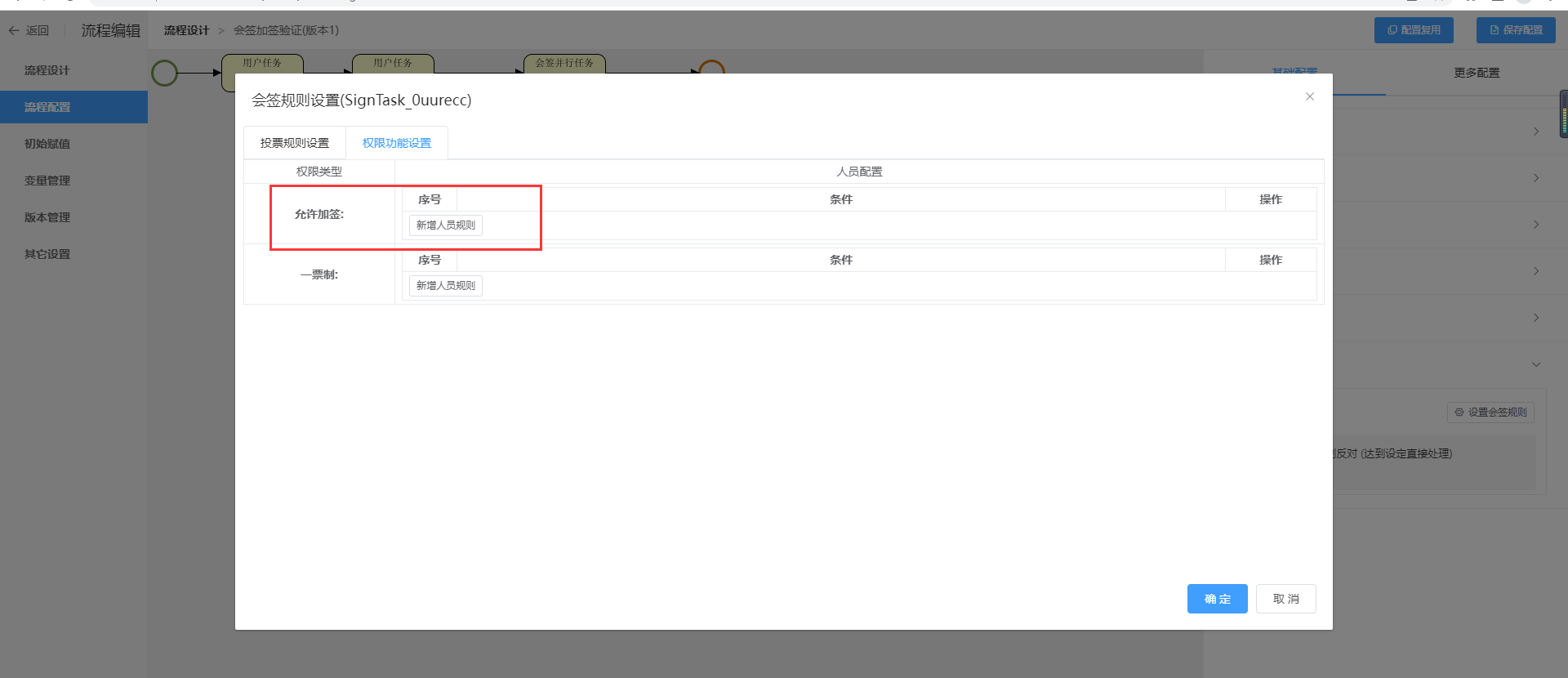
Task: Go to 初始赋值 in the sidebar
Action: pos(73,144)
